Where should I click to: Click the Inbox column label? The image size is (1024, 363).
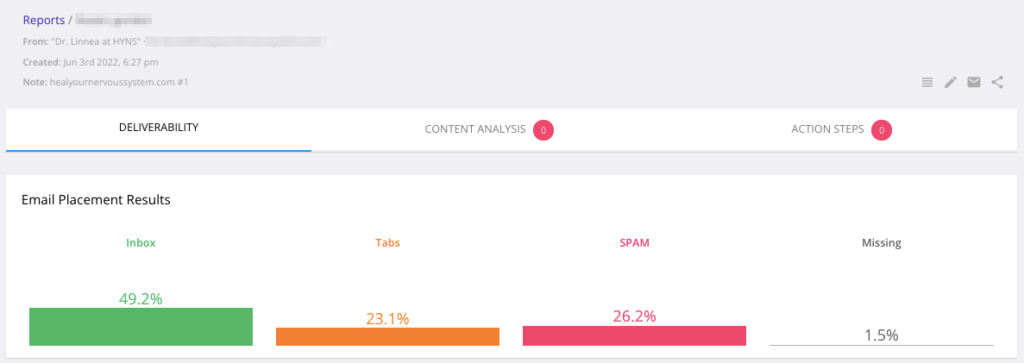coord(141,243)
